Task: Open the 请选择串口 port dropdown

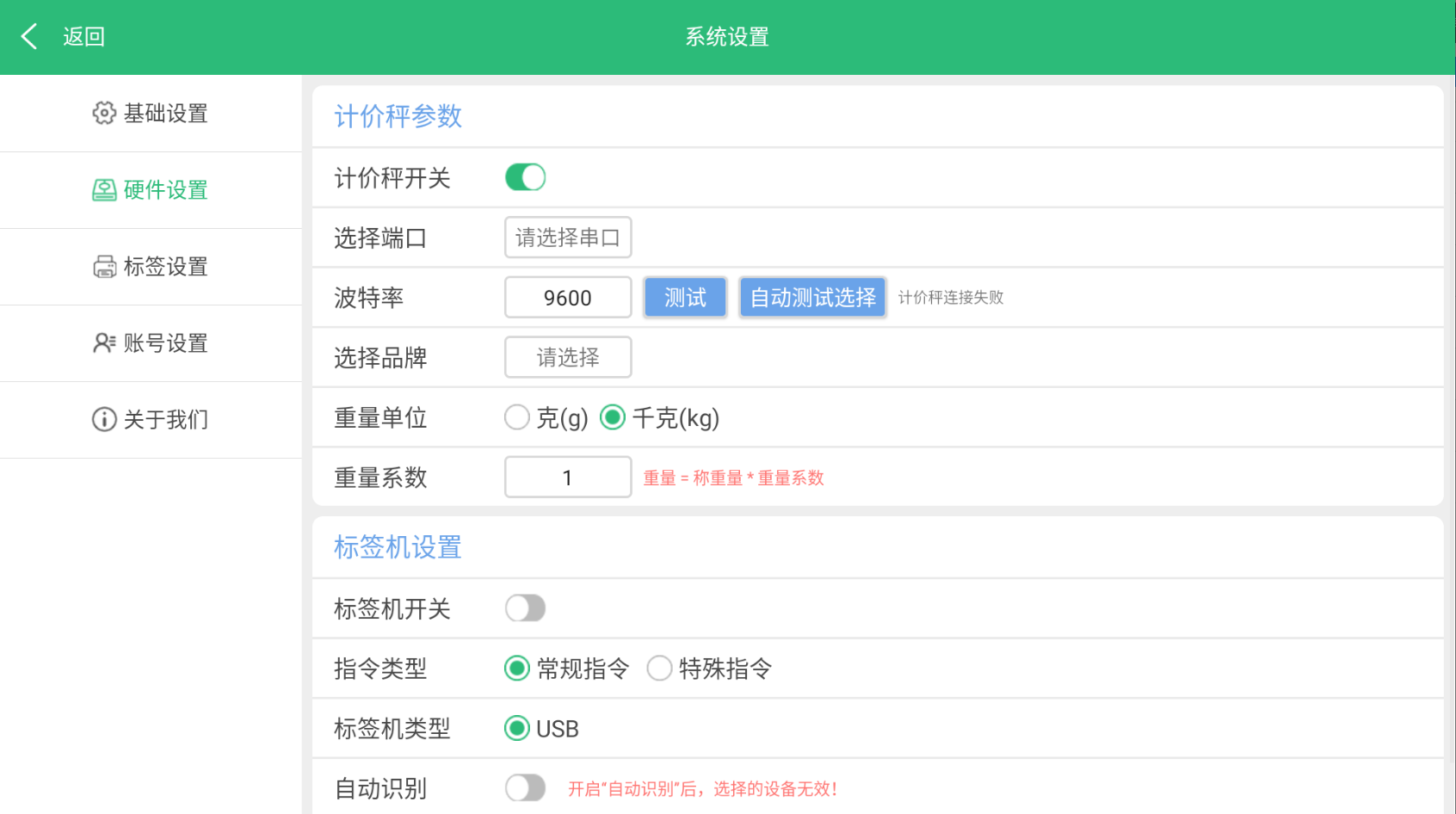Action: click(x=568, y=237)
